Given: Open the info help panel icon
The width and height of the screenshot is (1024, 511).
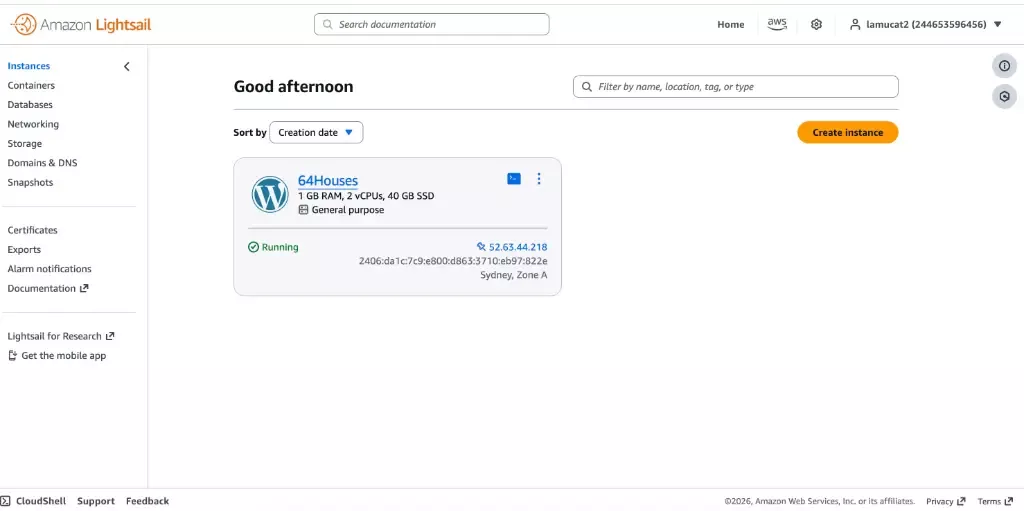Looking at the screenshot, I should [x=1004, y=66].
